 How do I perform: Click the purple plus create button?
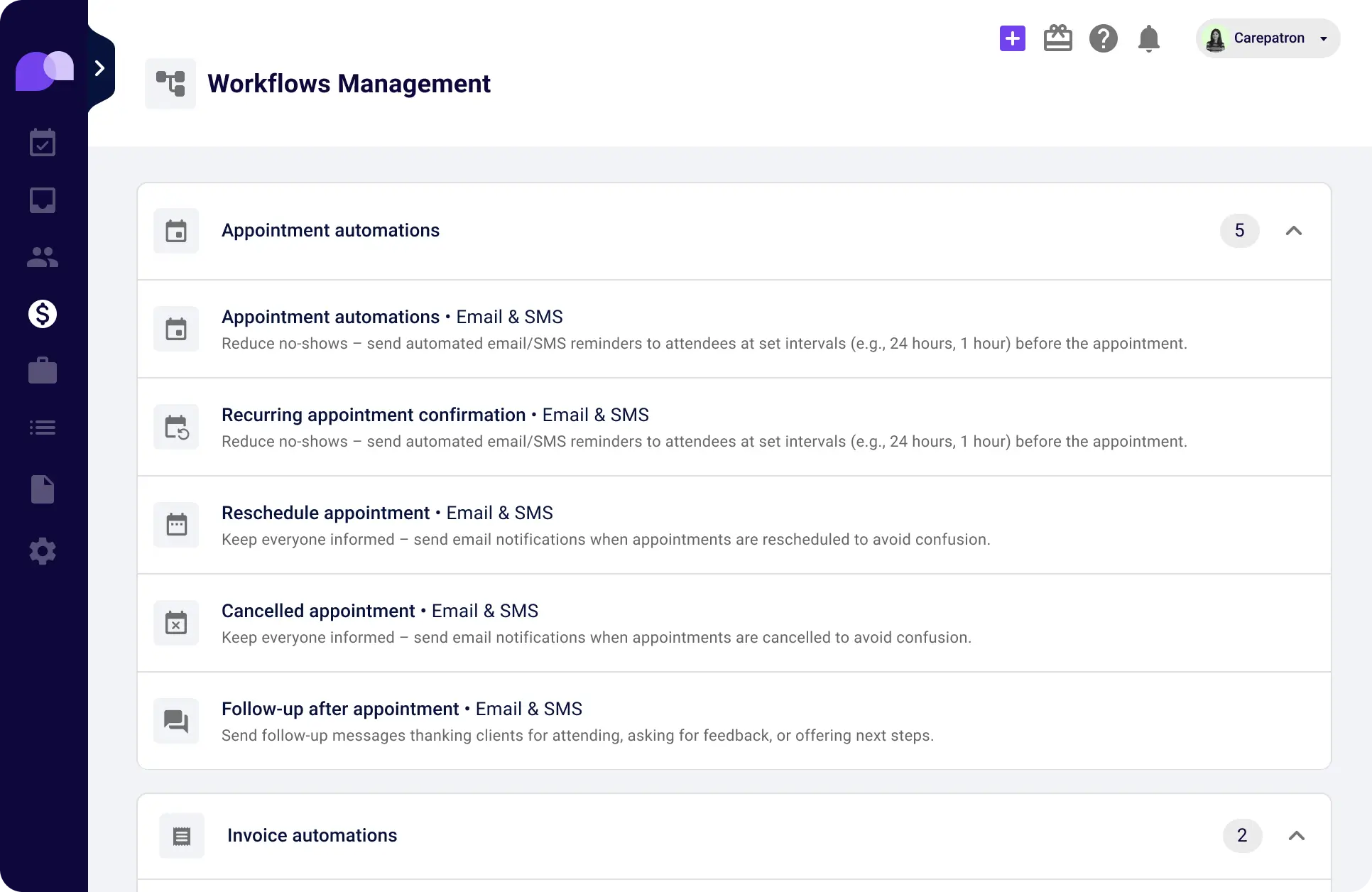click(1012, 38)
